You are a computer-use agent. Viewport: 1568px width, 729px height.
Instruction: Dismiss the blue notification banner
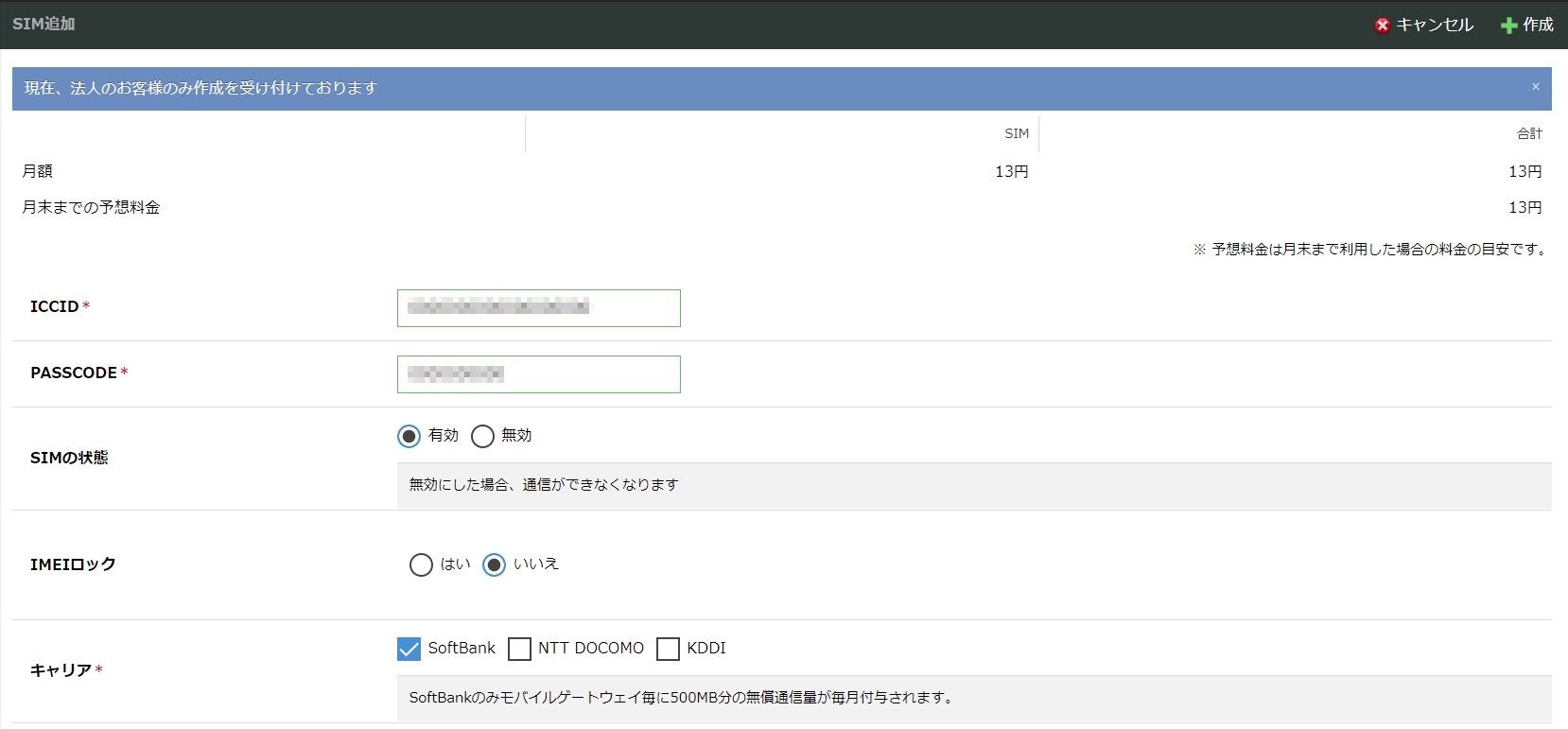1535,87
